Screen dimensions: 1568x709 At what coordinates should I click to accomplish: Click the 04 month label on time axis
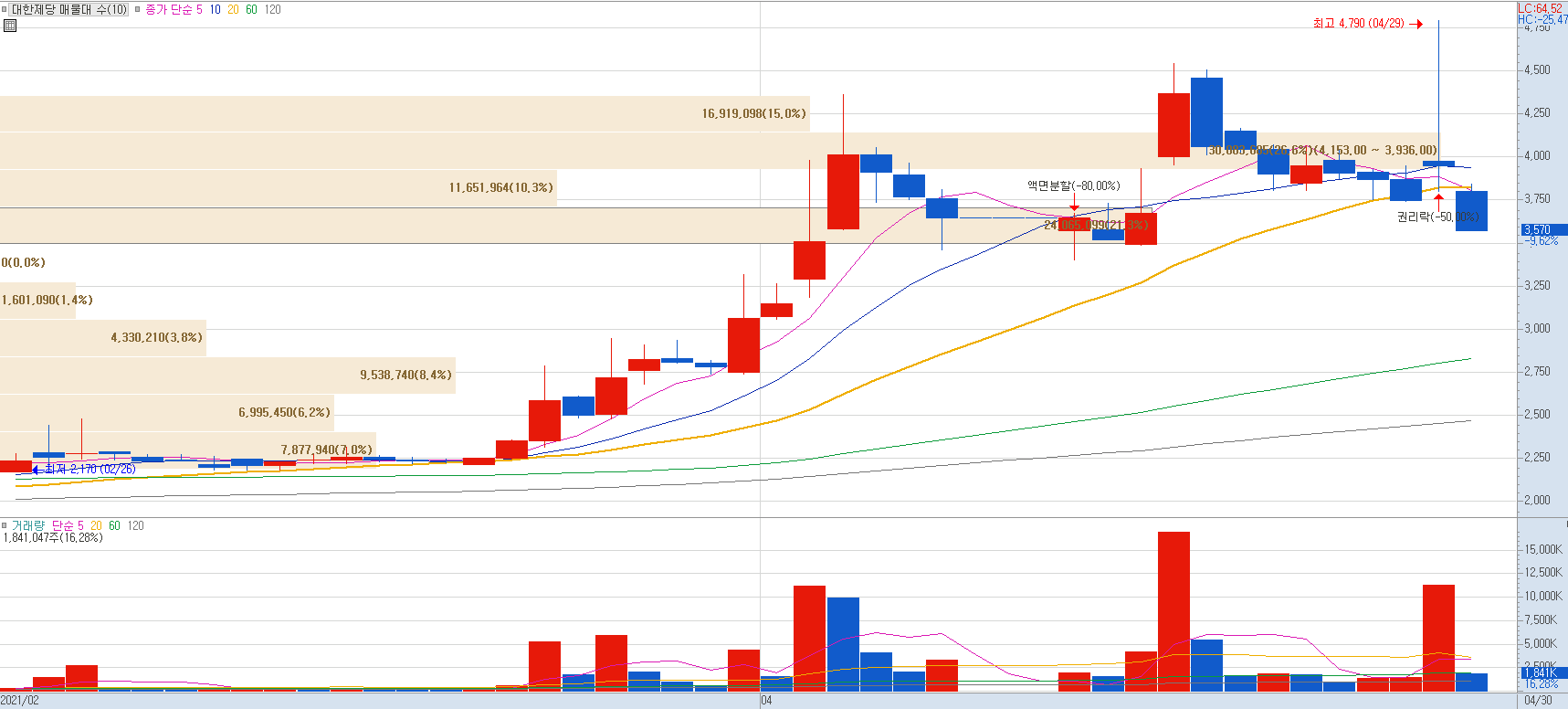(766, 701)
